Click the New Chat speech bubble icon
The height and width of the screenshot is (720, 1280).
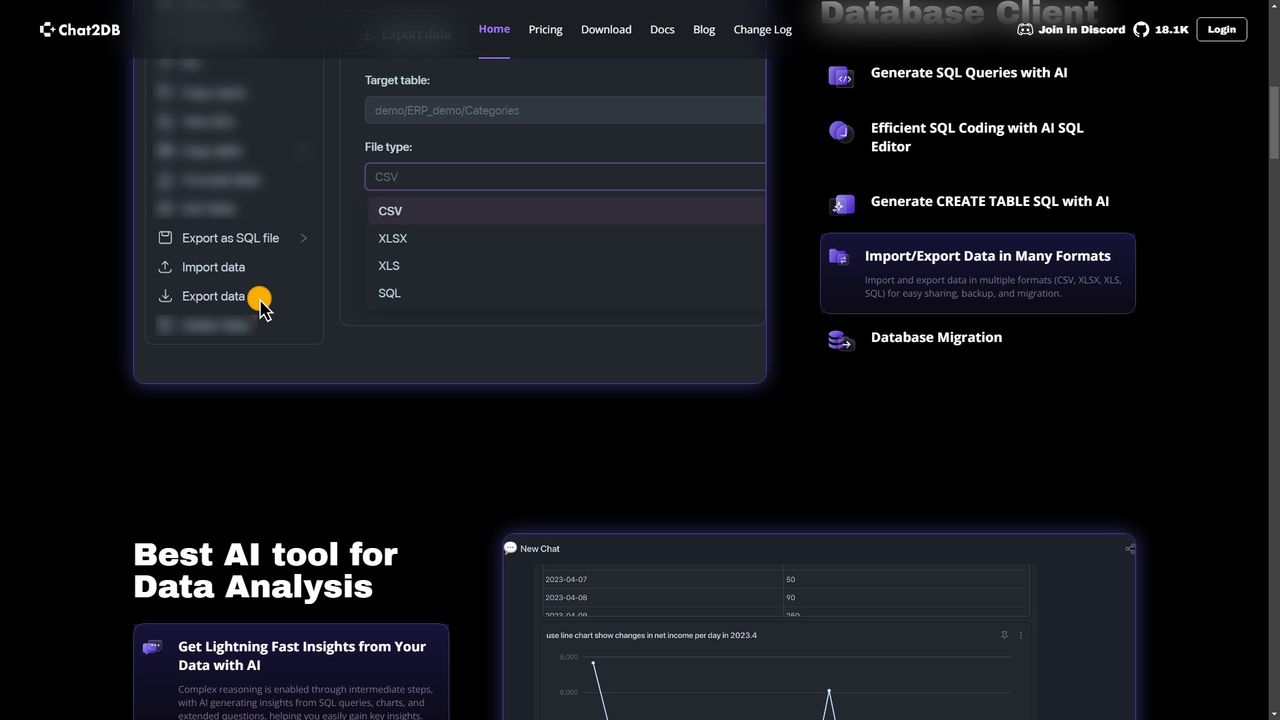pos(510,548)
